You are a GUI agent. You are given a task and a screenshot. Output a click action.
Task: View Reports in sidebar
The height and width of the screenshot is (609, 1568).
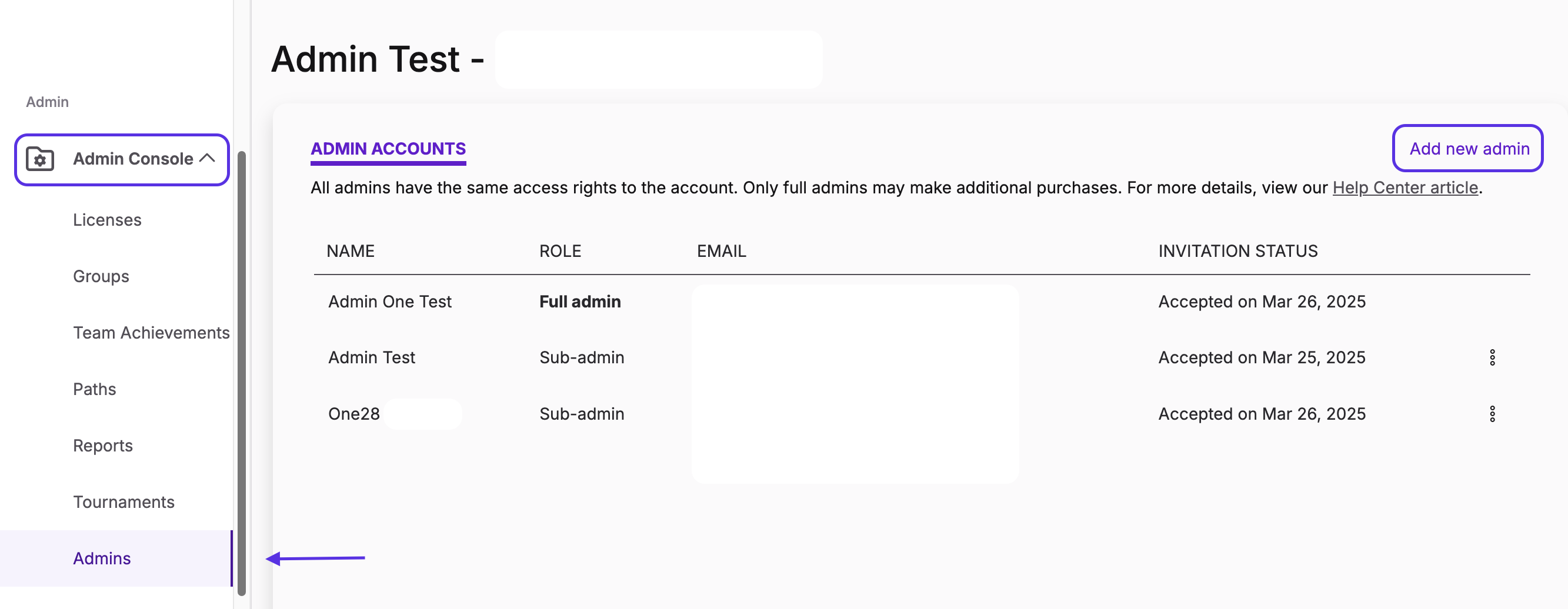tap(103, 446)
